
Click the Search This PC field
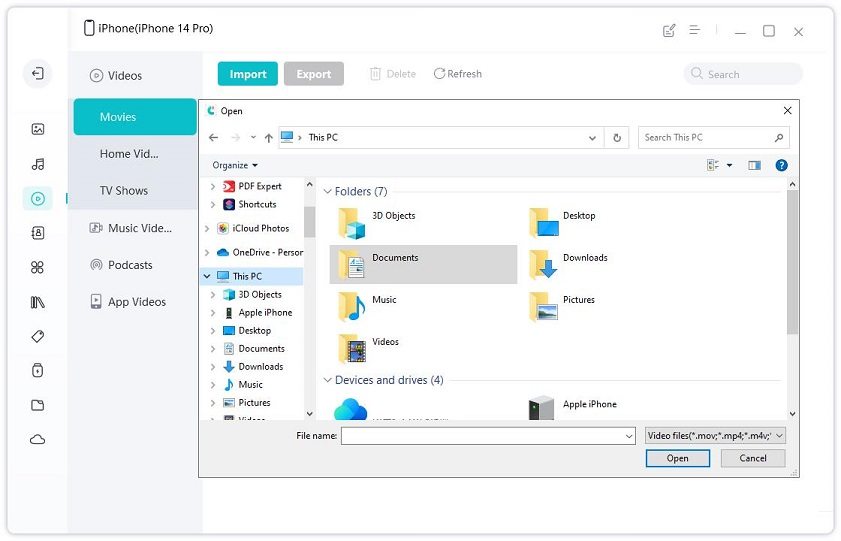coord(714,138)
